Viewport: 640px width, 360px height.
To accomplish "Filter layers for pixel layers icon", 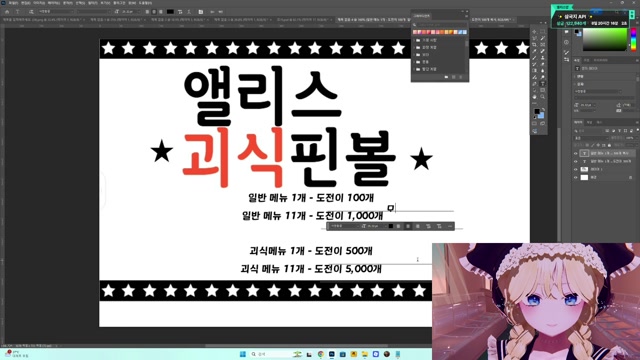I will click(x=607, y=131).
